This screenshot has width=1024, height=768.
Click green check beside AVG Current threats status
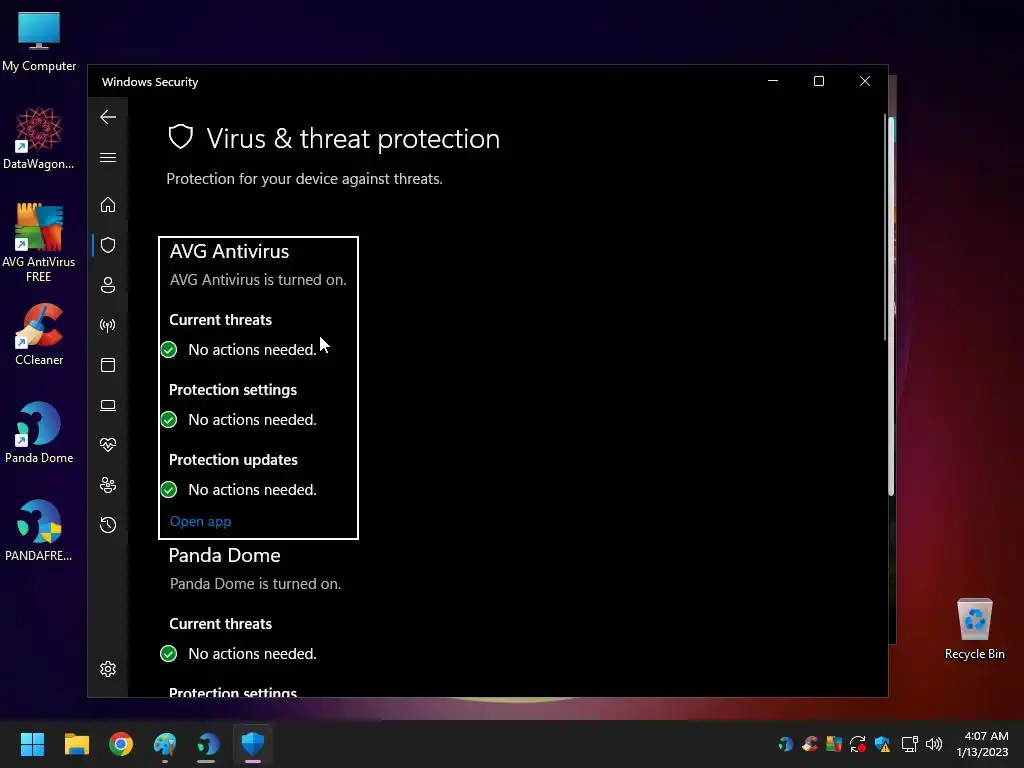click(168, 350)
